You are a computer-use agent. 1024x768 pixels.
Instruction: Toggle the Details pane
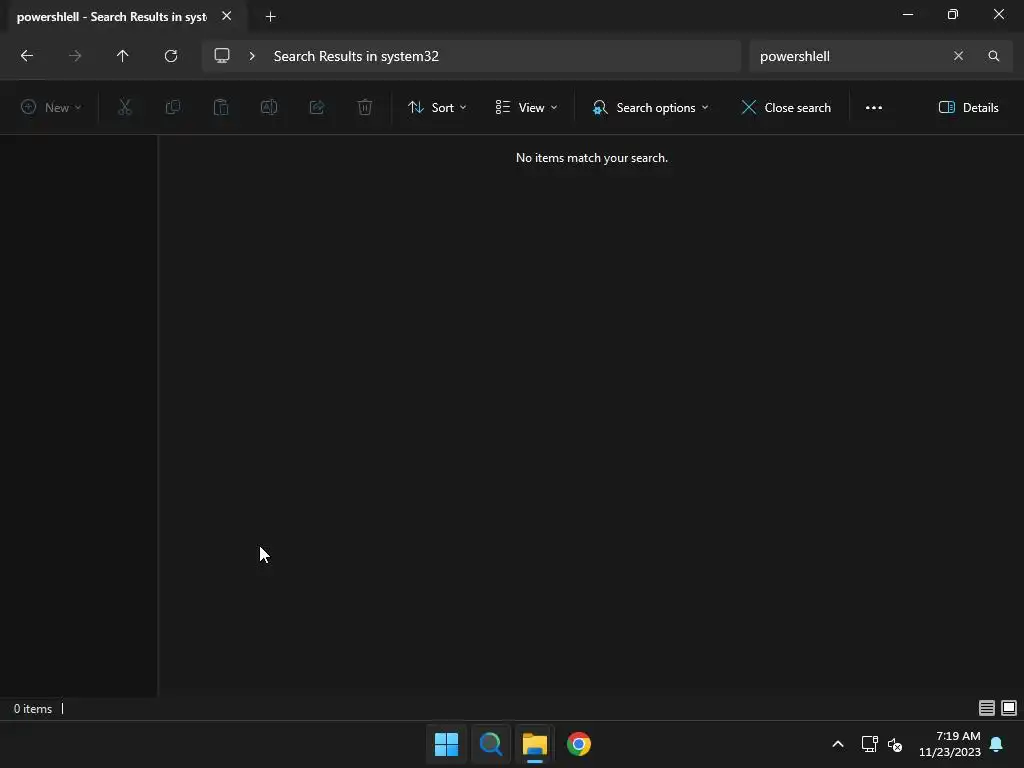coord(968,108)
